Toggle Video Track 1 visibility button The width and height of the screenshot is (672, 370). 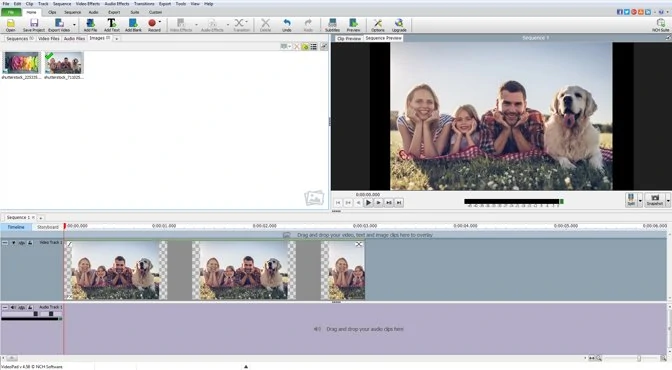point(13,243)
